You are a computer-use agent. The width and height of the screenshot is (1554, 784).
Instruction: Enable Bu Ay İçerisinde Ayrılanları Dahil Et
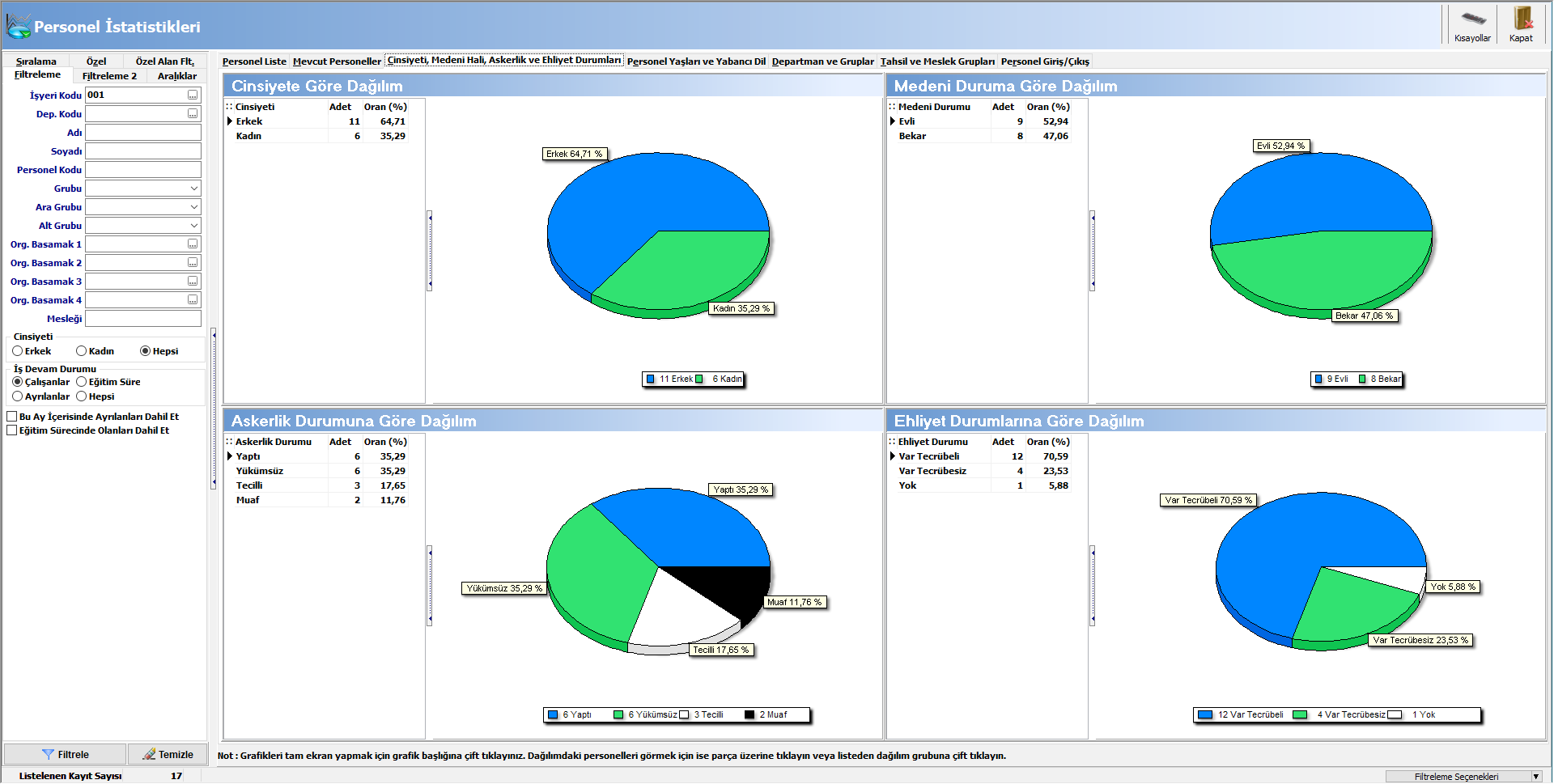coord(12,417)
